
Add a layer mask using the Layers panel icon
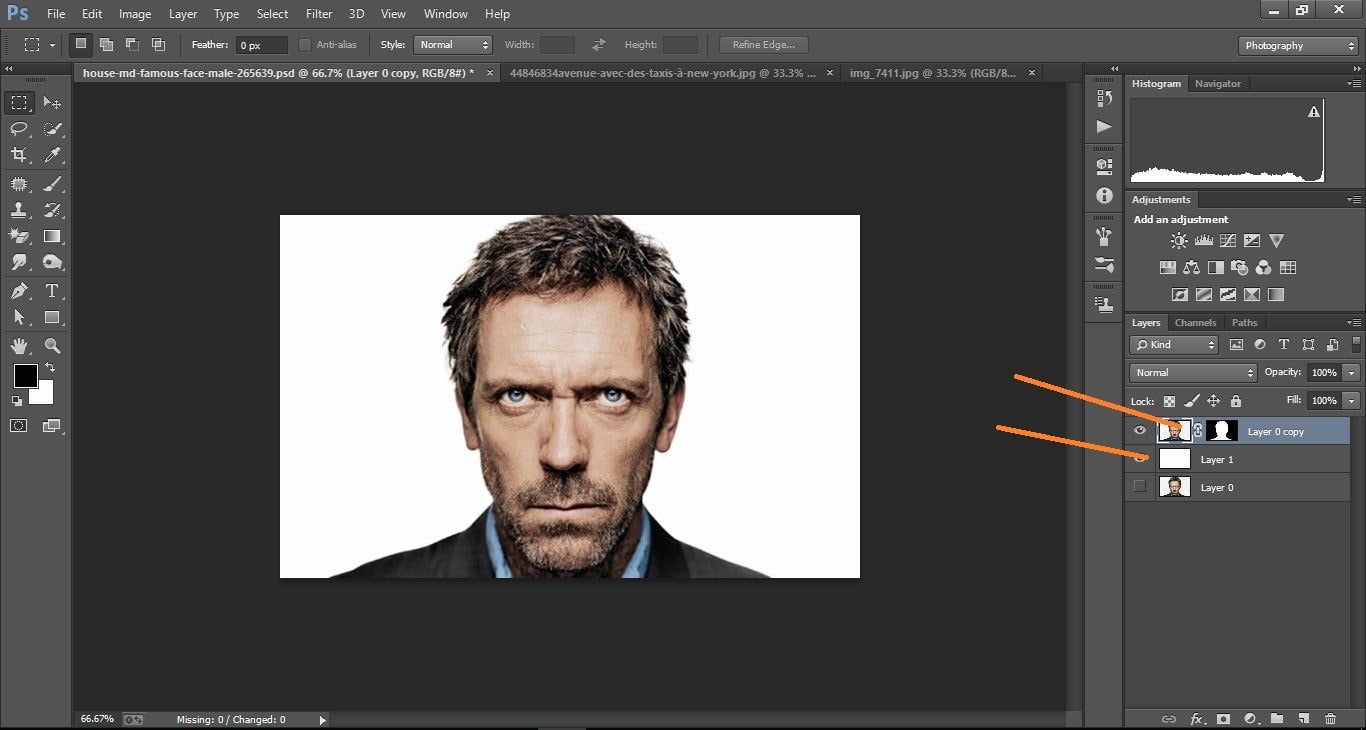pyautogui.click(x=1224, y=719)
